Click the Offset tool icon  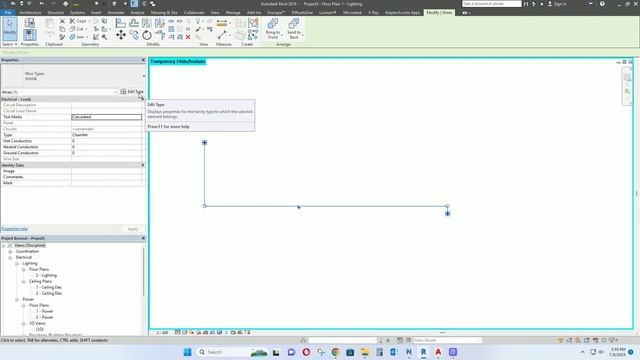pos(133,23)
